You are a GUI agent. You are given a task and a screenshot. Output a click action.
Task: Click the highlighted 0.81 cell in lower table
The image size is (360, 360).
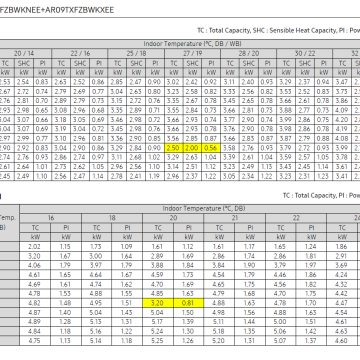189,303
